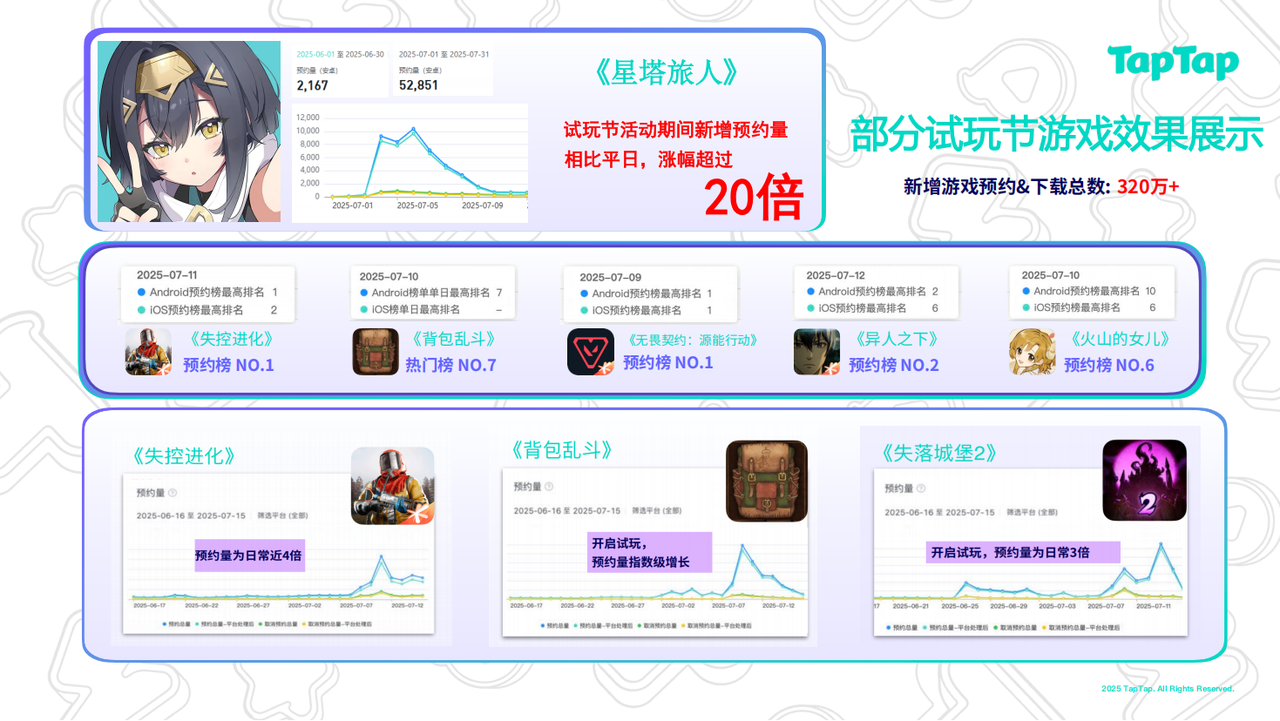Click the 开启试玩,预约量指数级增长 callout
This screenshot has width=1280, height=721.
coord(650,552)
